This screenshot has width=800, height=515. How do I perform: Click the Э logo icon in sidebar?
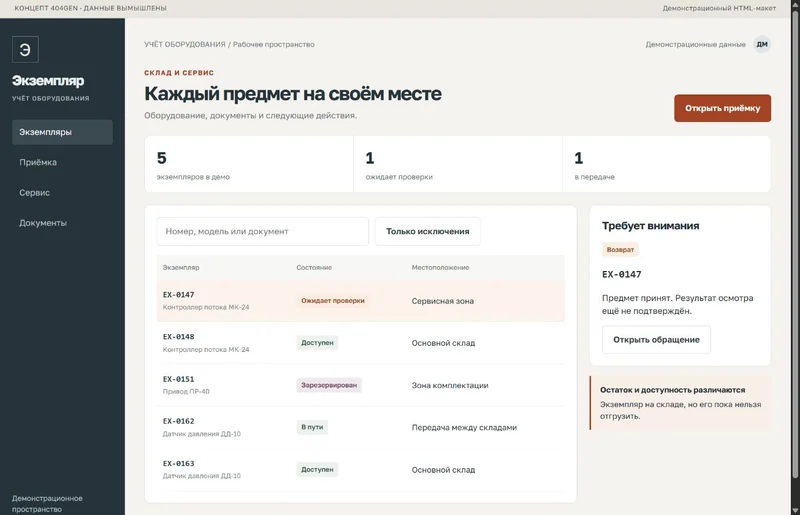click(25, 50)
